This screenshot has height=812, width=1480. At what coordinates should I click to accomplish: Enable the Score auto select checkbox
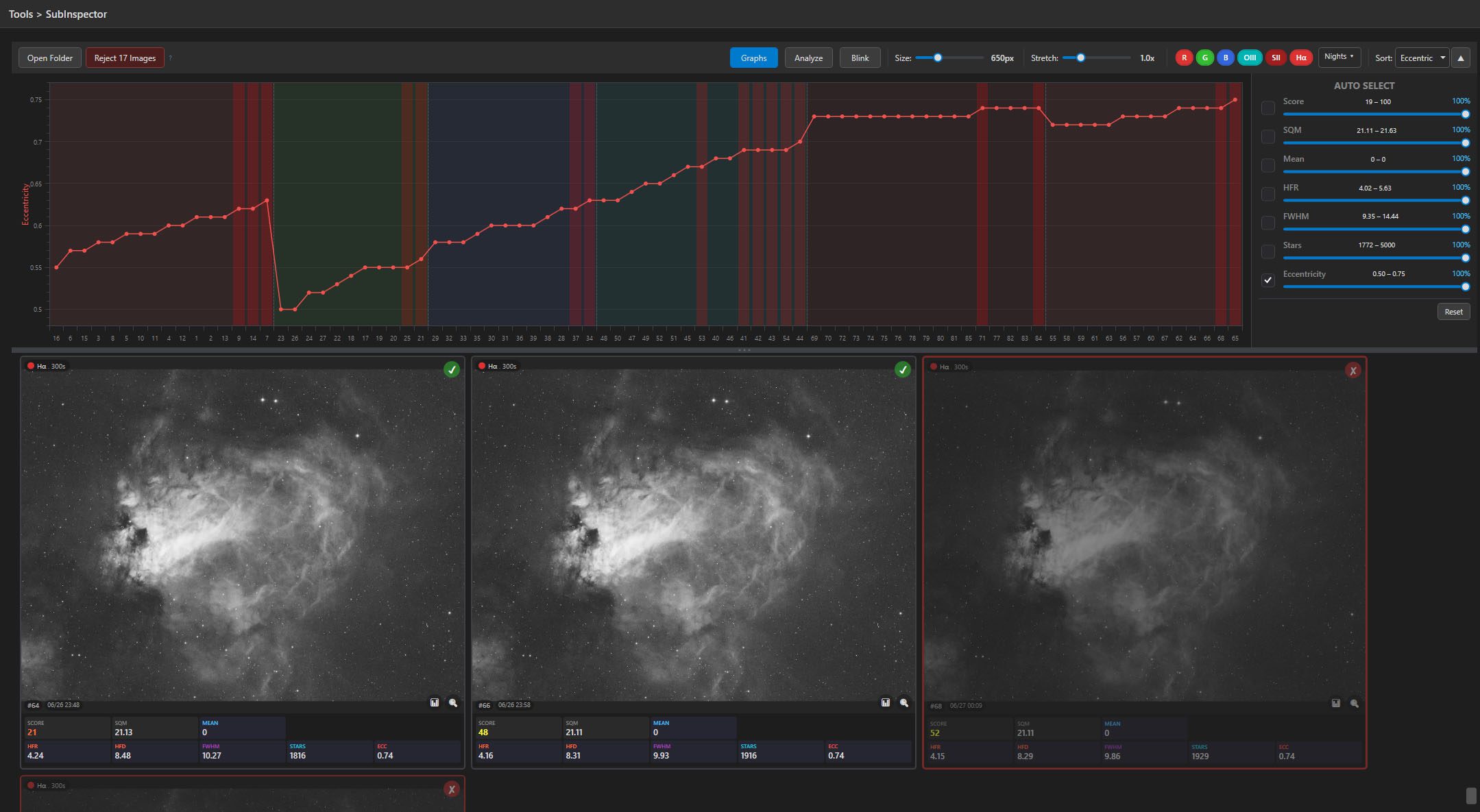coord(1267,108)
